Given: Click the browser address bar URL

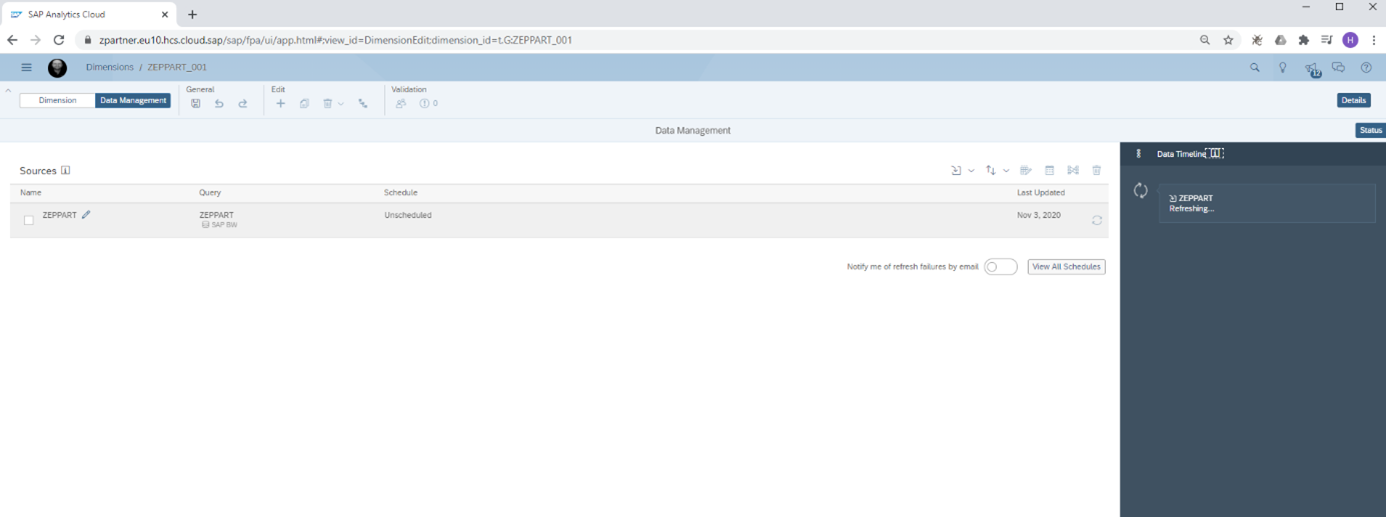Looking at the screenshot, I should point(336,40).
